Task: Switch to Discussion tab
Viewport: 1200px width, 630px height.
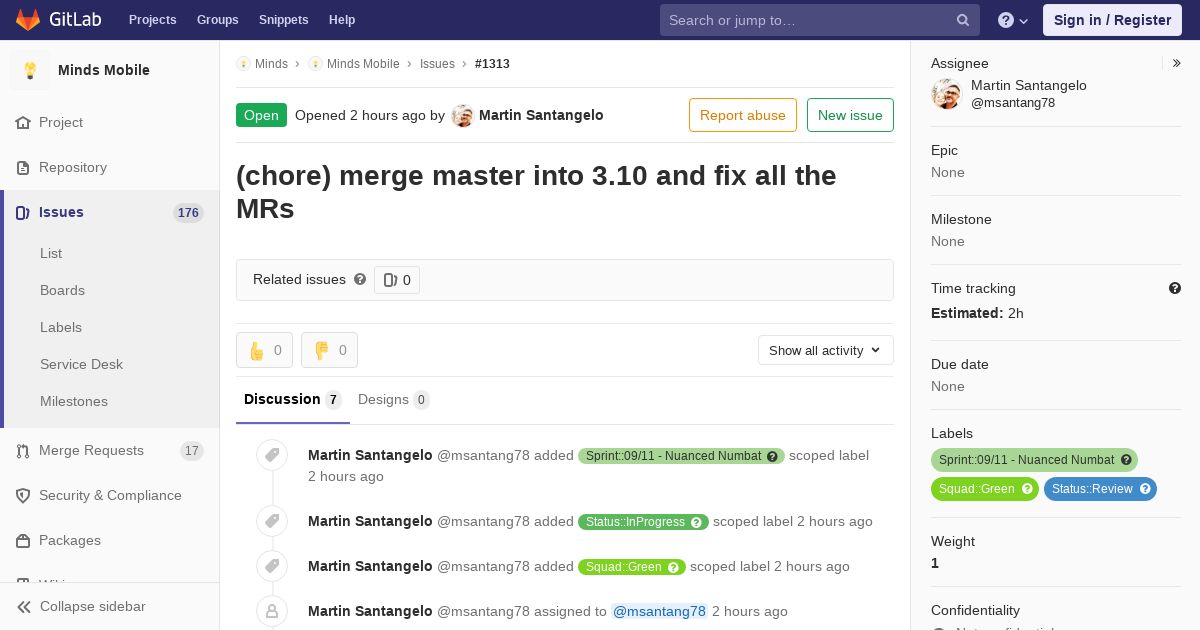Action: (292, 400)
